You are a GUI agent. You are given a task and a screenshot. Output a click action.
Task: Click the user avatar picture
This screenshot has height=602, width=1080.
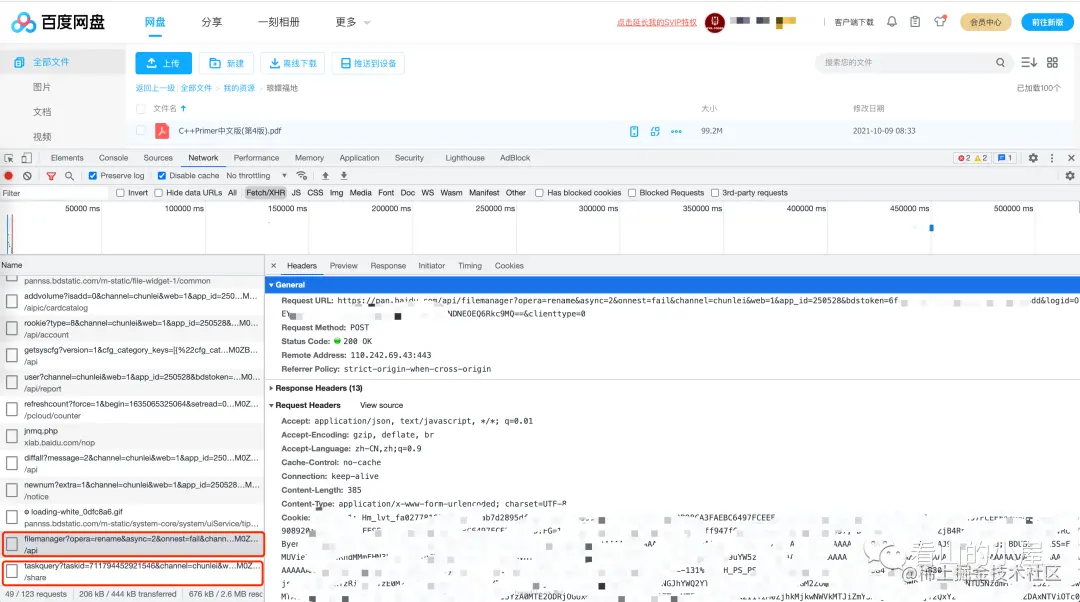[x=715, y=22]
